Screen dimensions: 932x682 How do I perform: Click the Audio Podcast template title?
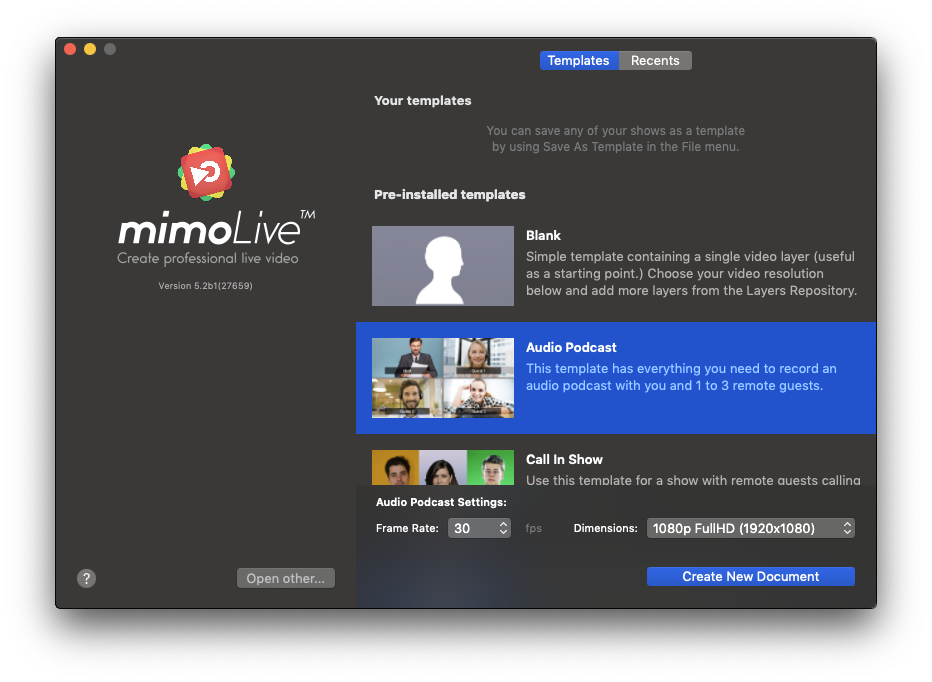tap(571, 347)
